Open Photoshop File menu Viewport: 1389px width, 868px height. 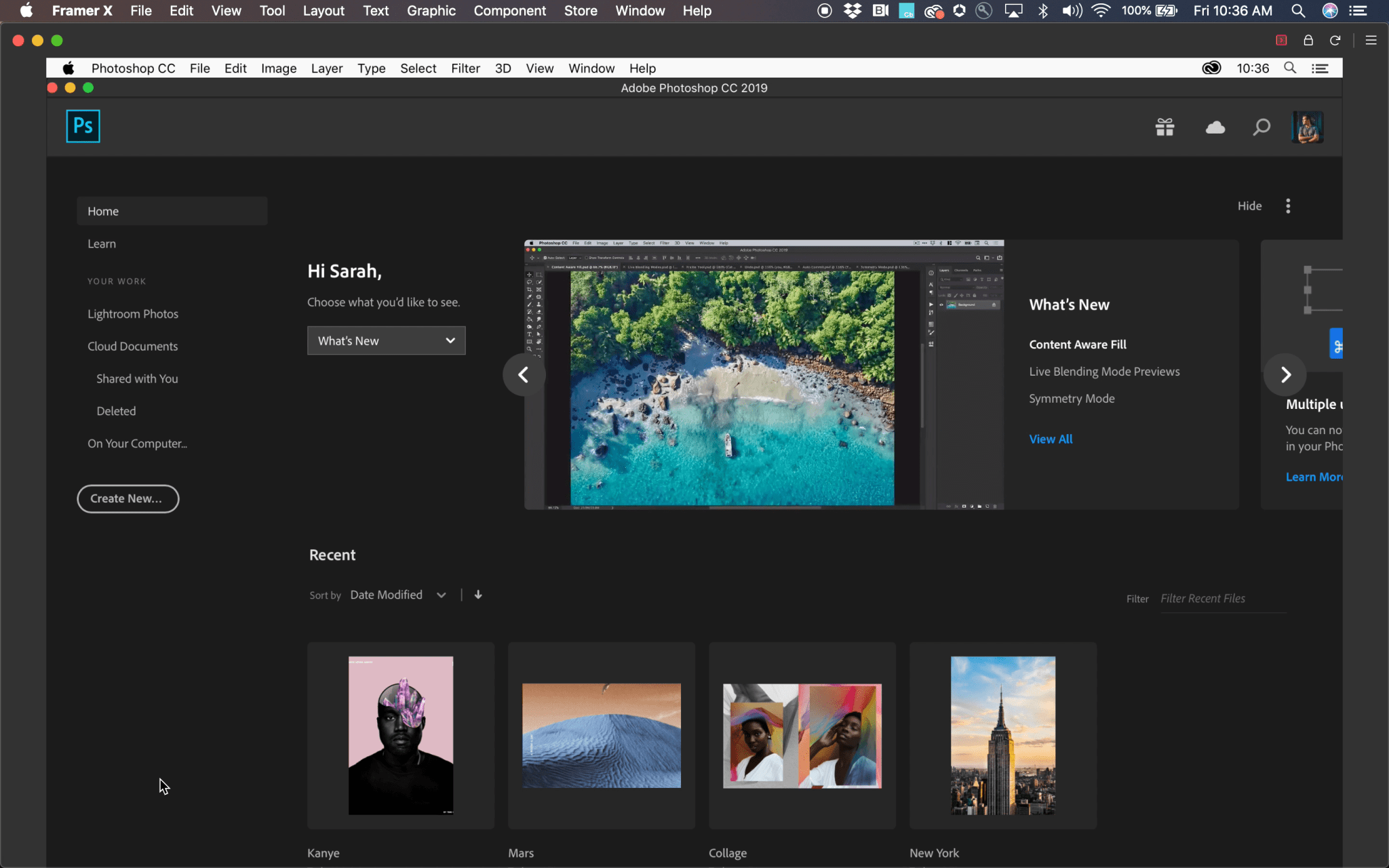pos(199,68)
